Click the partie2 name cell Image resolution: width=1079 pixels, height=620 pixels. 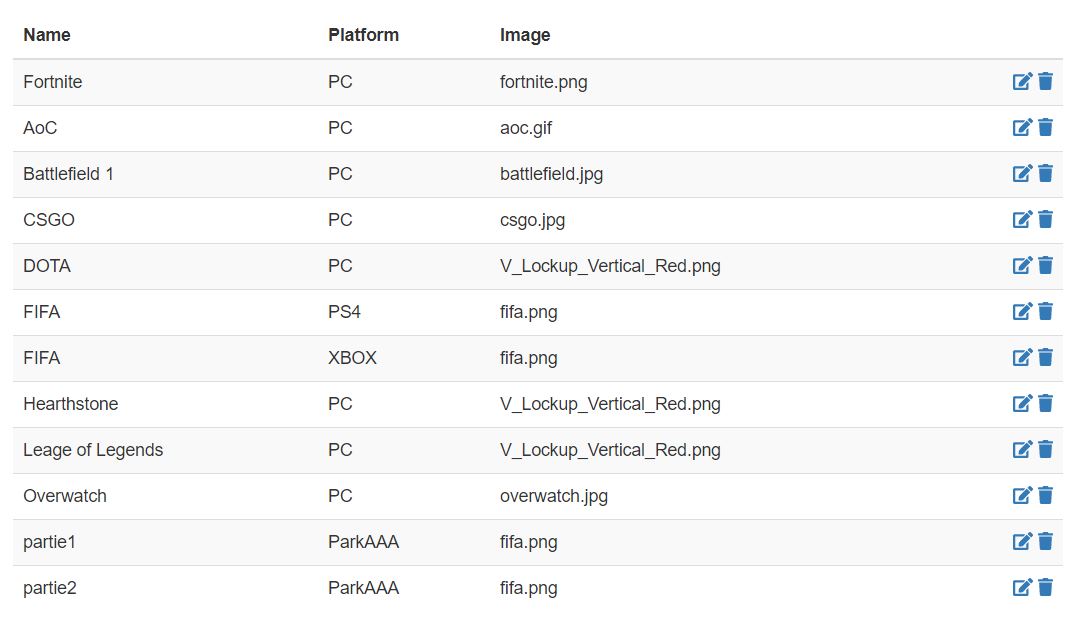(x=50, y=588)
